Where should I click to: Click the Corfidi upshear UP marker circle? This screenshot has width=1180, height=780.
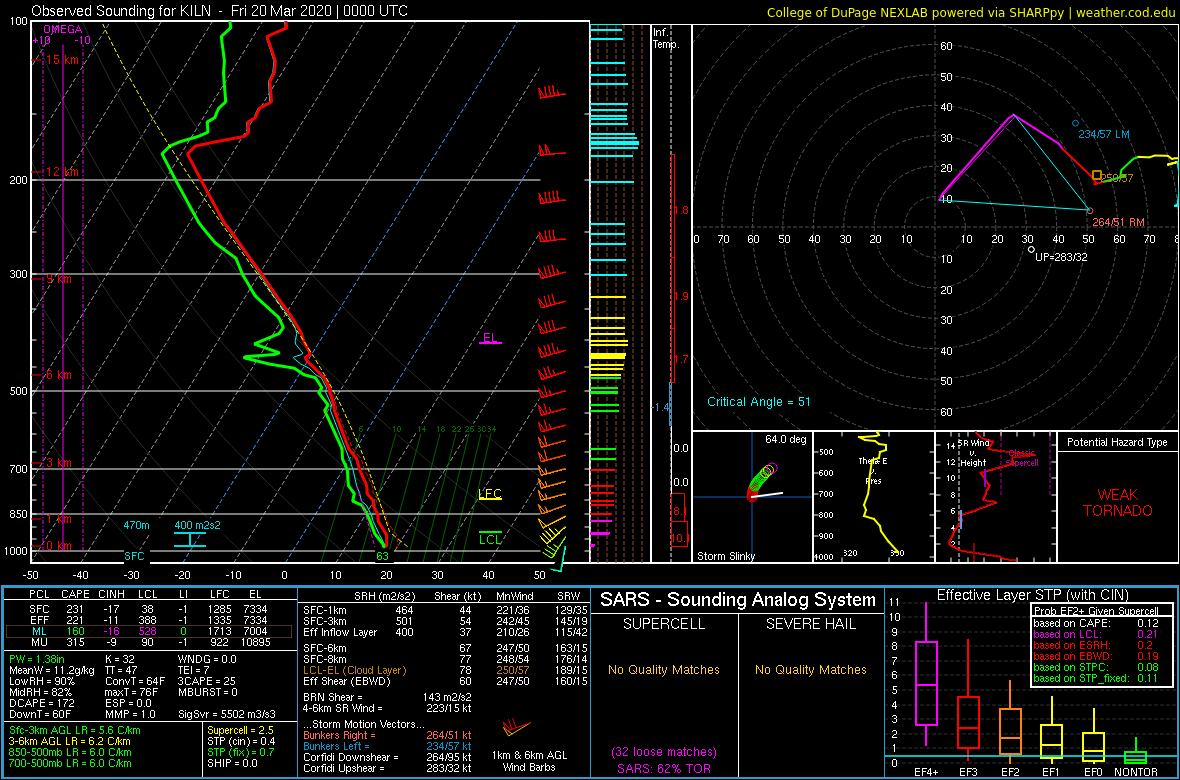tap(1031, 249)
